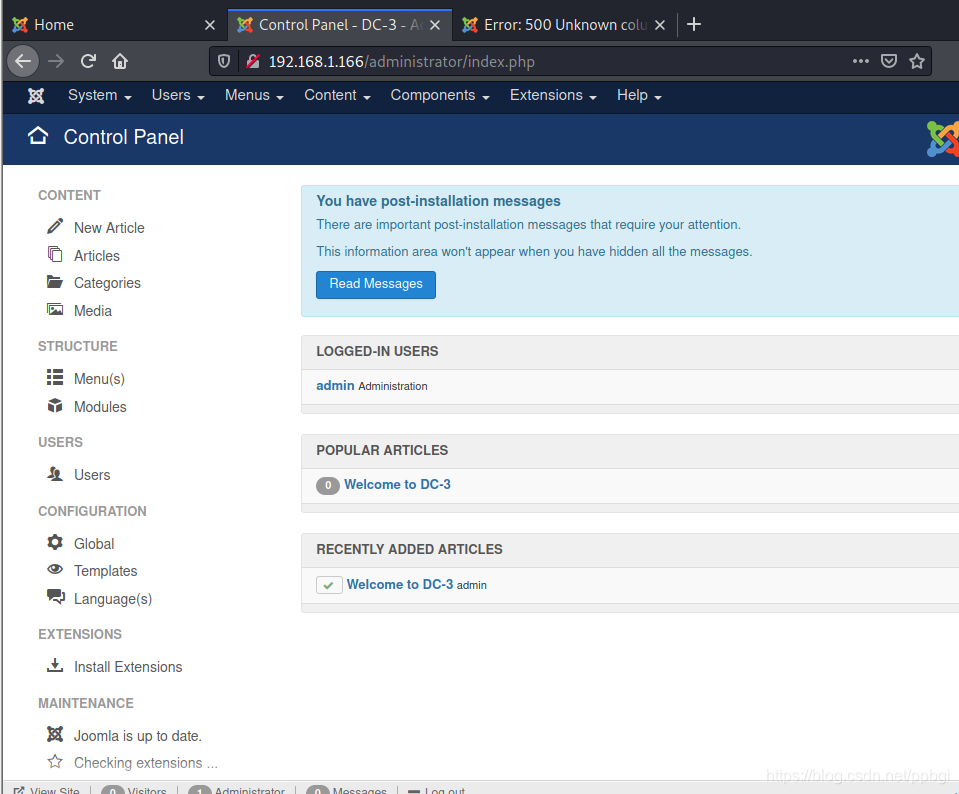This screenshot has width=959, height=794.
Task: Close the Control Panel - DC-3 tab
Action: tap(435, 25)
